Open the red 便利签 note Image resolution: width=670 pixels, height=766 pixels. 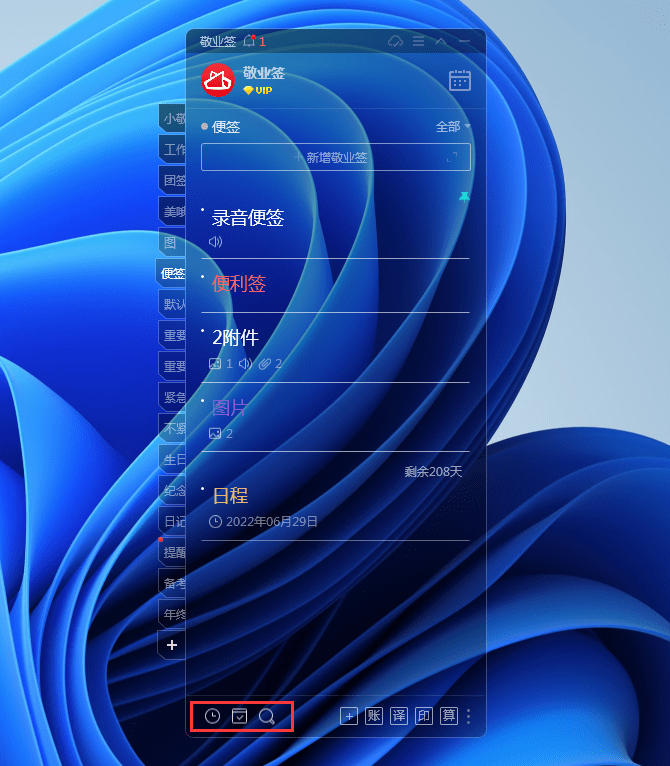(239, 284)
